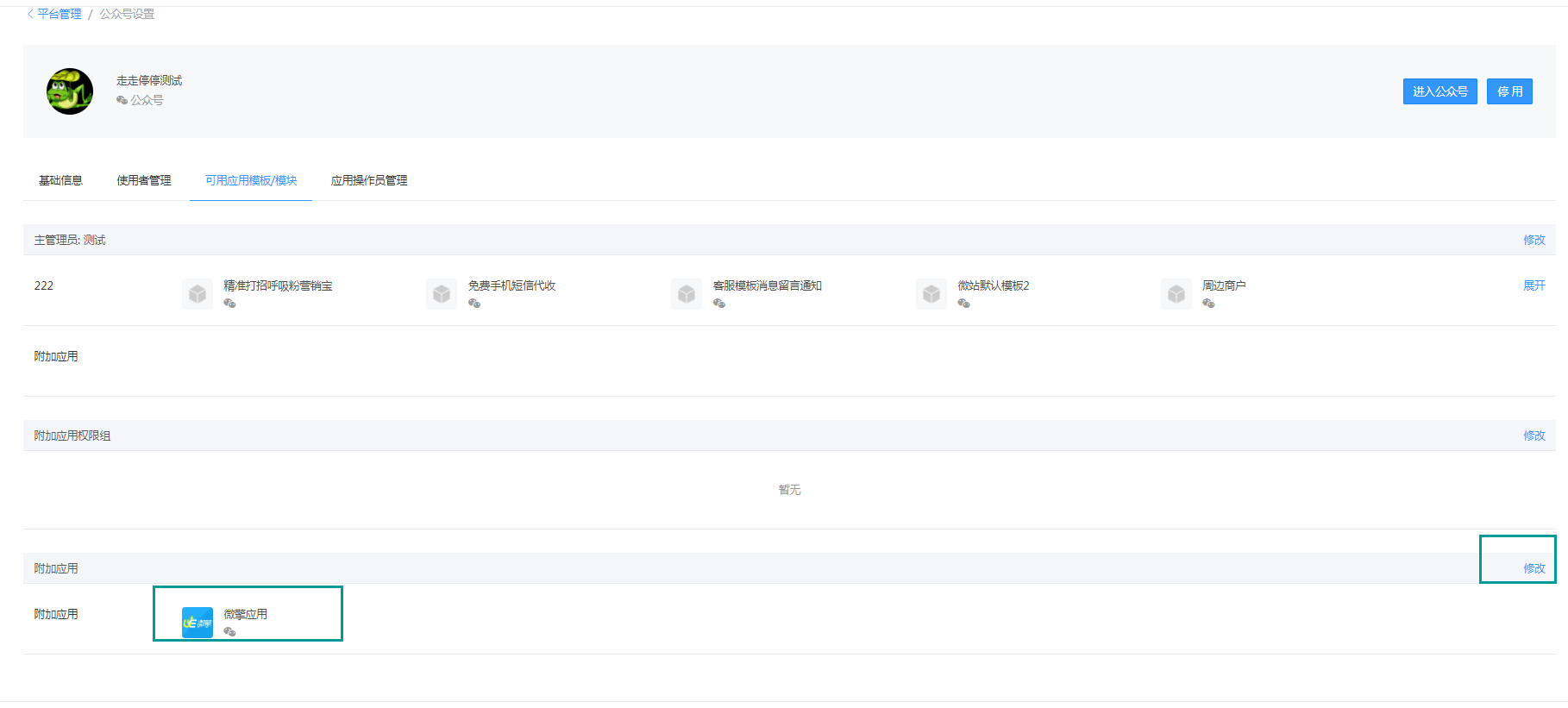Click the cube icon for 免费手机短信代收
Screen dimensions: 1568x708
[442, 294]
